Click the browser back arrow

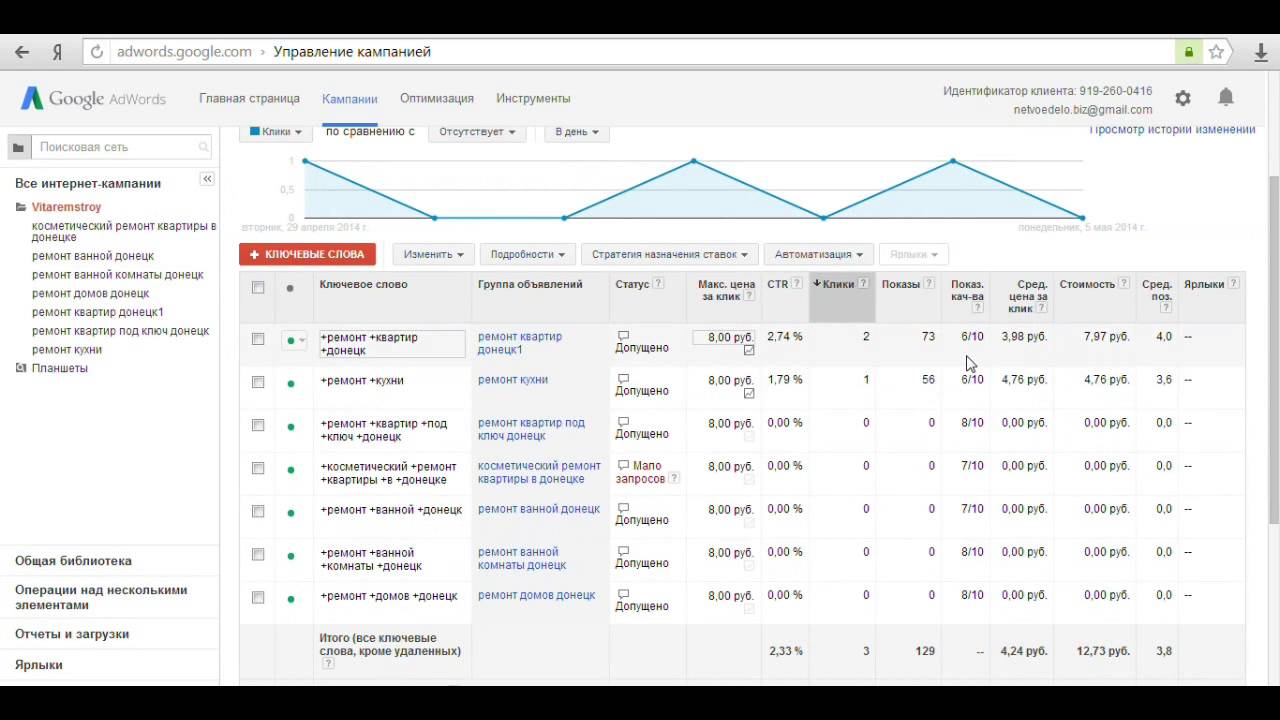pos(22,52)
